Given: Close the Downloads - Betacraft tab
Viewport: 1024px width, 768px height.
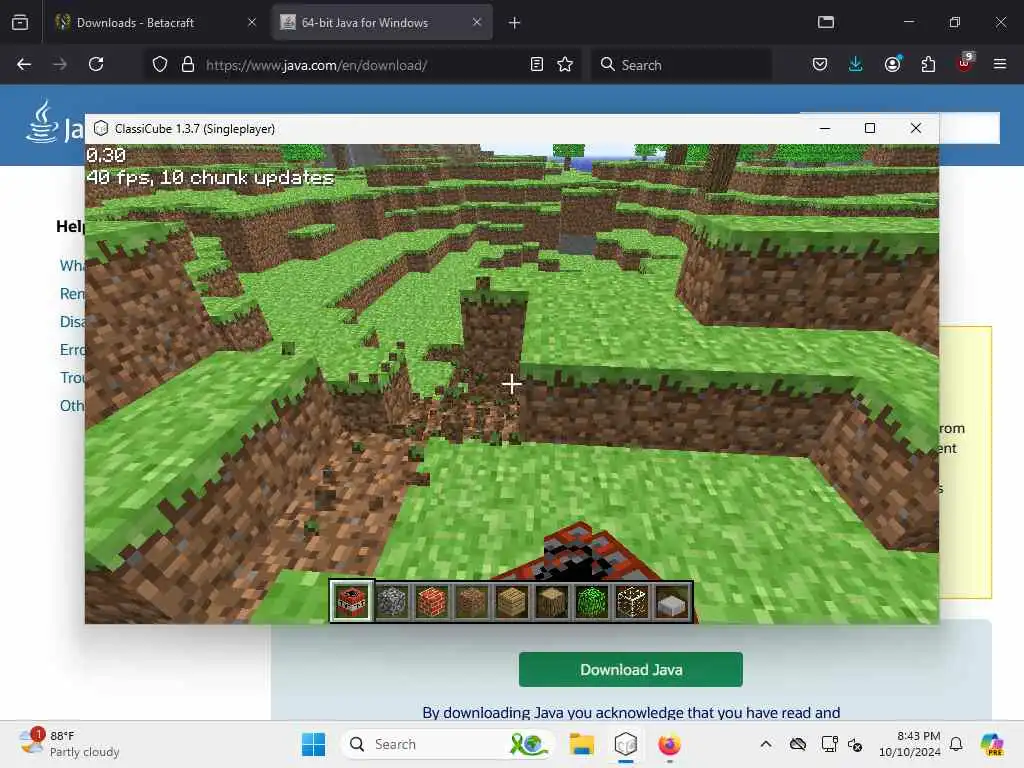Looking at the screenshot, I should pyautogui.click(x=252, y=22).
